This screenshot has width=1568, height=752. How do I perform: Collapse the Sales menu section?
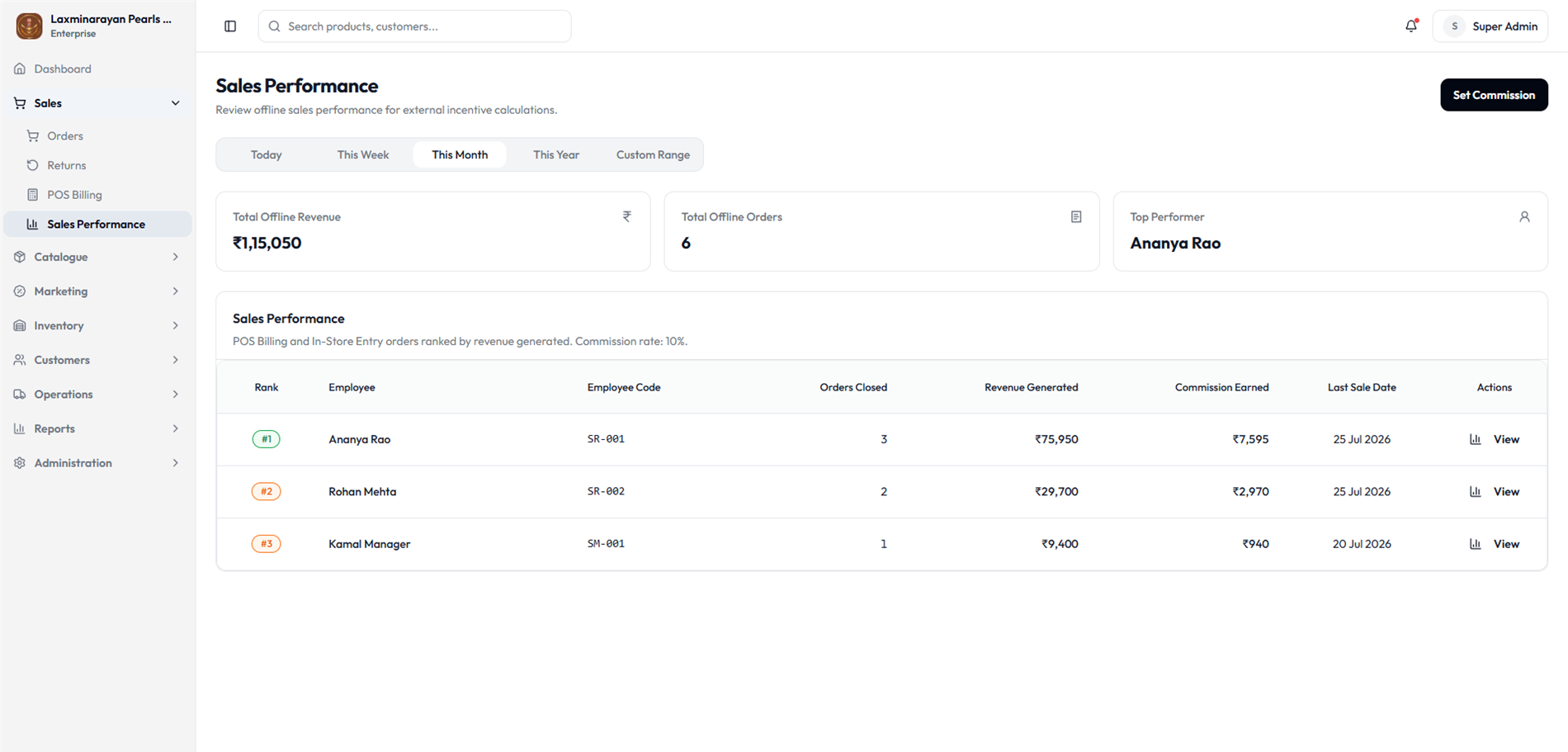pos(97,103)
